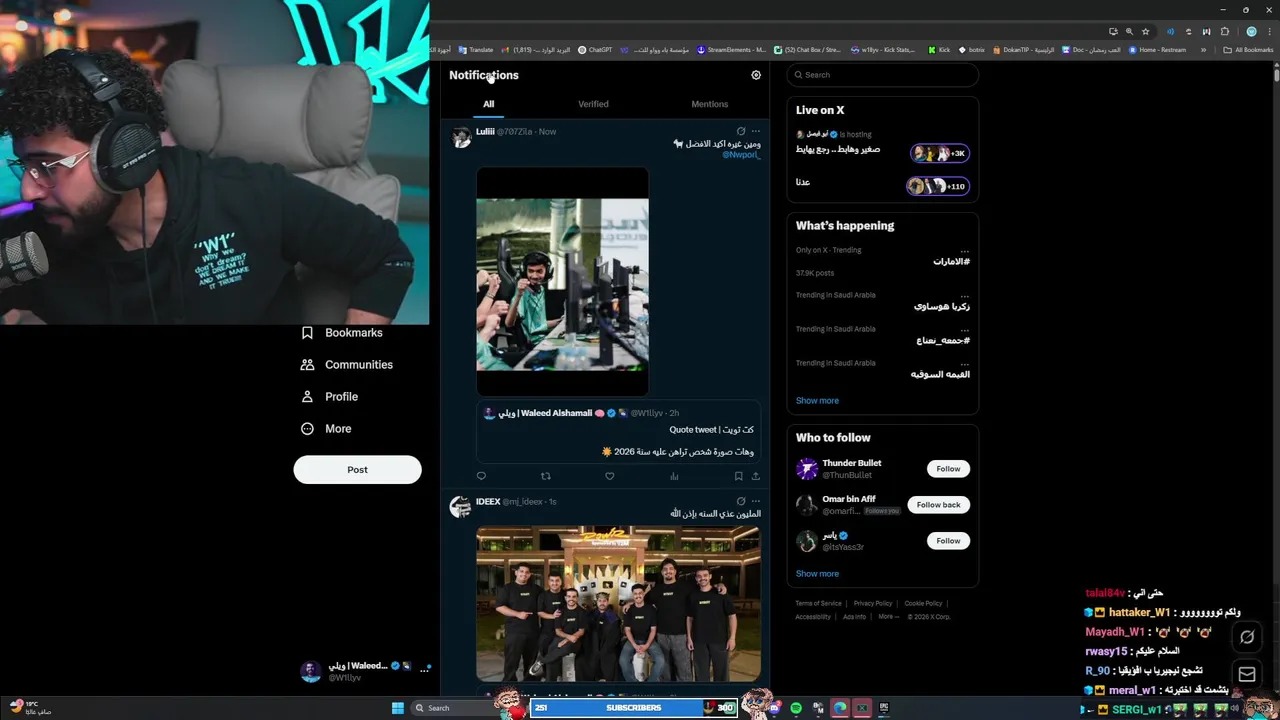This screenshot has height=720, width=1280.
Task: Open the three-dot menu on IDEEX's post
Action: pyautogui.click(x=756, y=501)
